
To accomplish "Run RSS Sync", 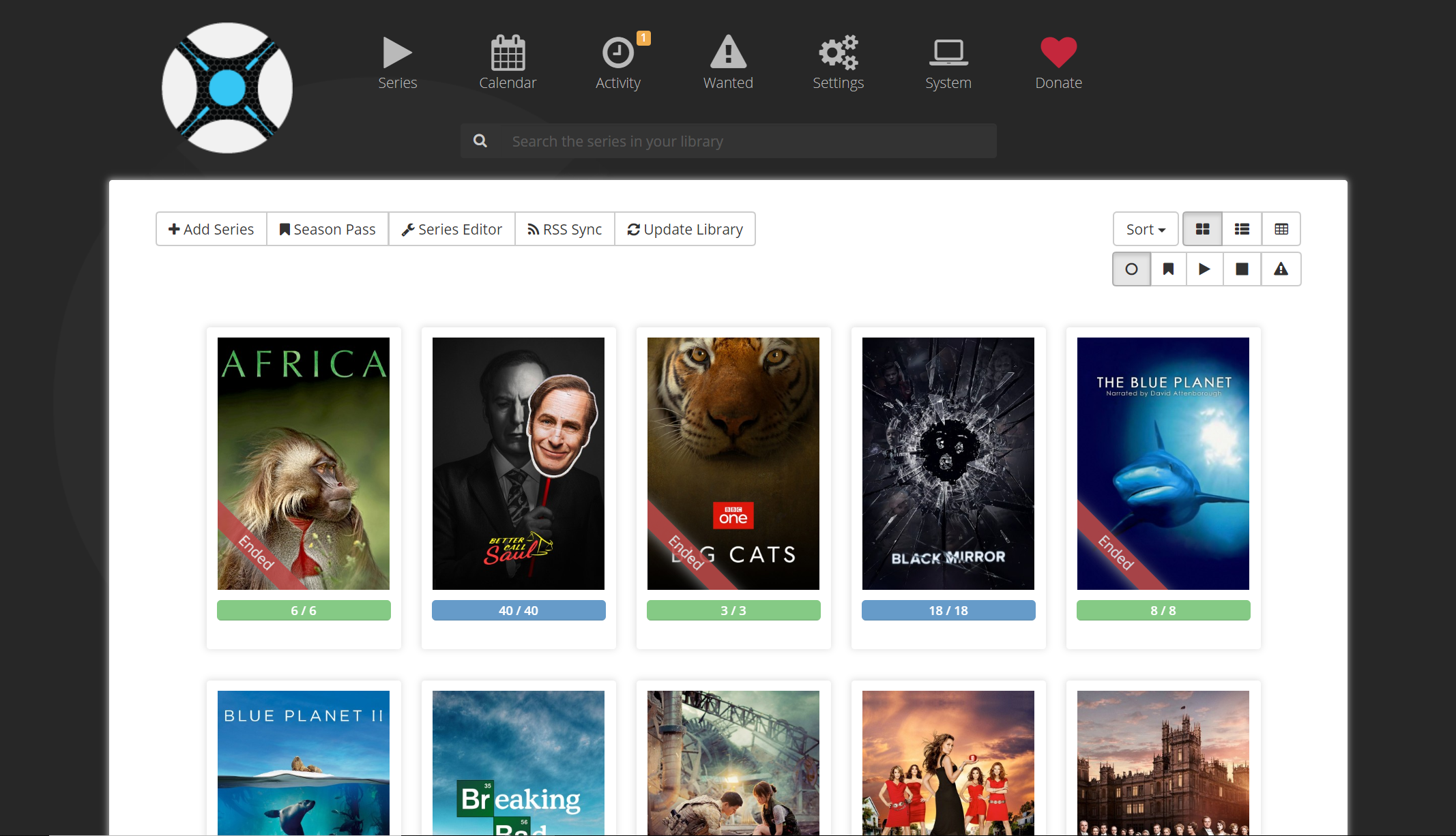I will click(565, 229).
